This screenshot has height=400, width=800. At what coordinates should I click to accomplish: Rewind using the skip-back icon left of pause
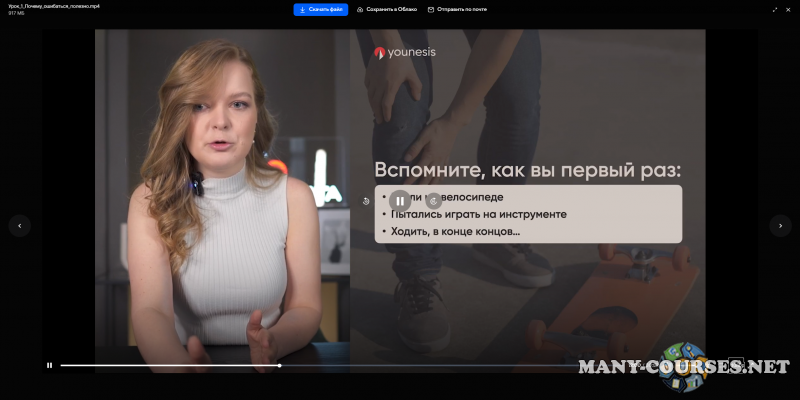367,200
